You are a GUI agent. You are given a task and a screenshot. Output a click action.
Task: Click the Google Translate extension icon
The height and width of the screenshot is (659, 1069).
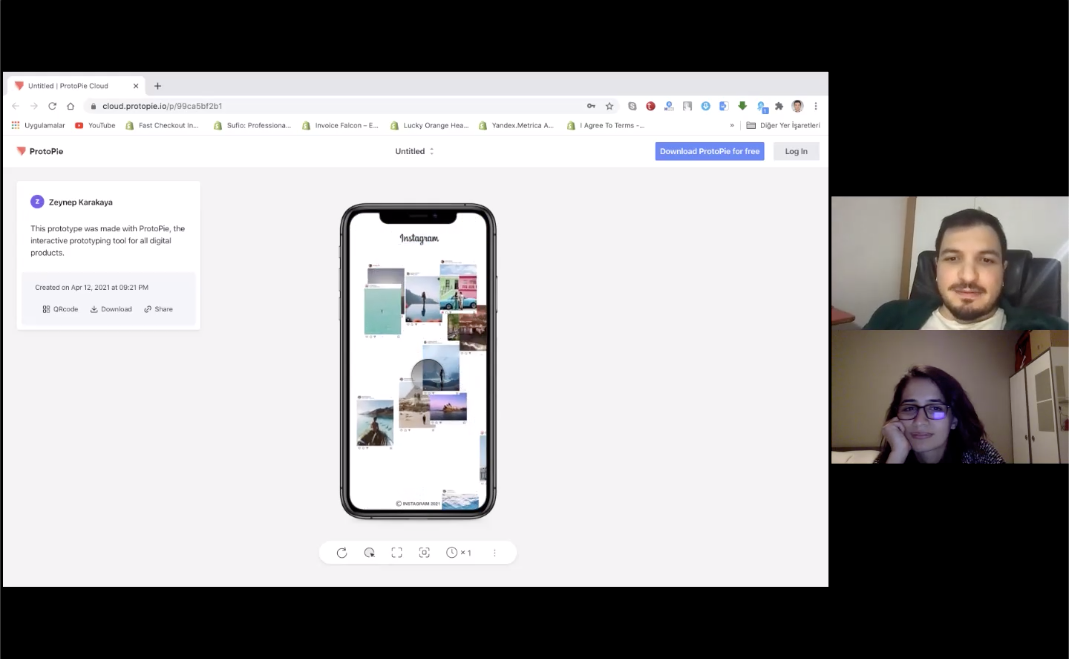click(724, 106)
